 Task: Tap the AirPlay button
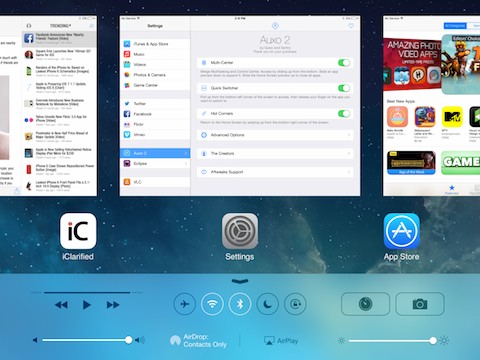(281, 341)
